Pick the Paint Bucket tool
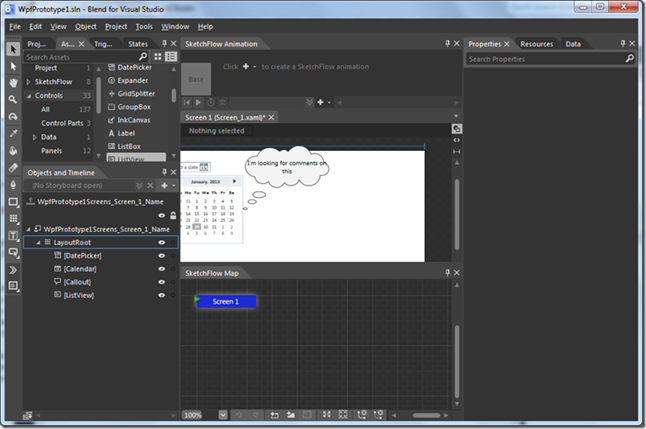The height and width of the screenshot is (429, 646). click(13, 150)
